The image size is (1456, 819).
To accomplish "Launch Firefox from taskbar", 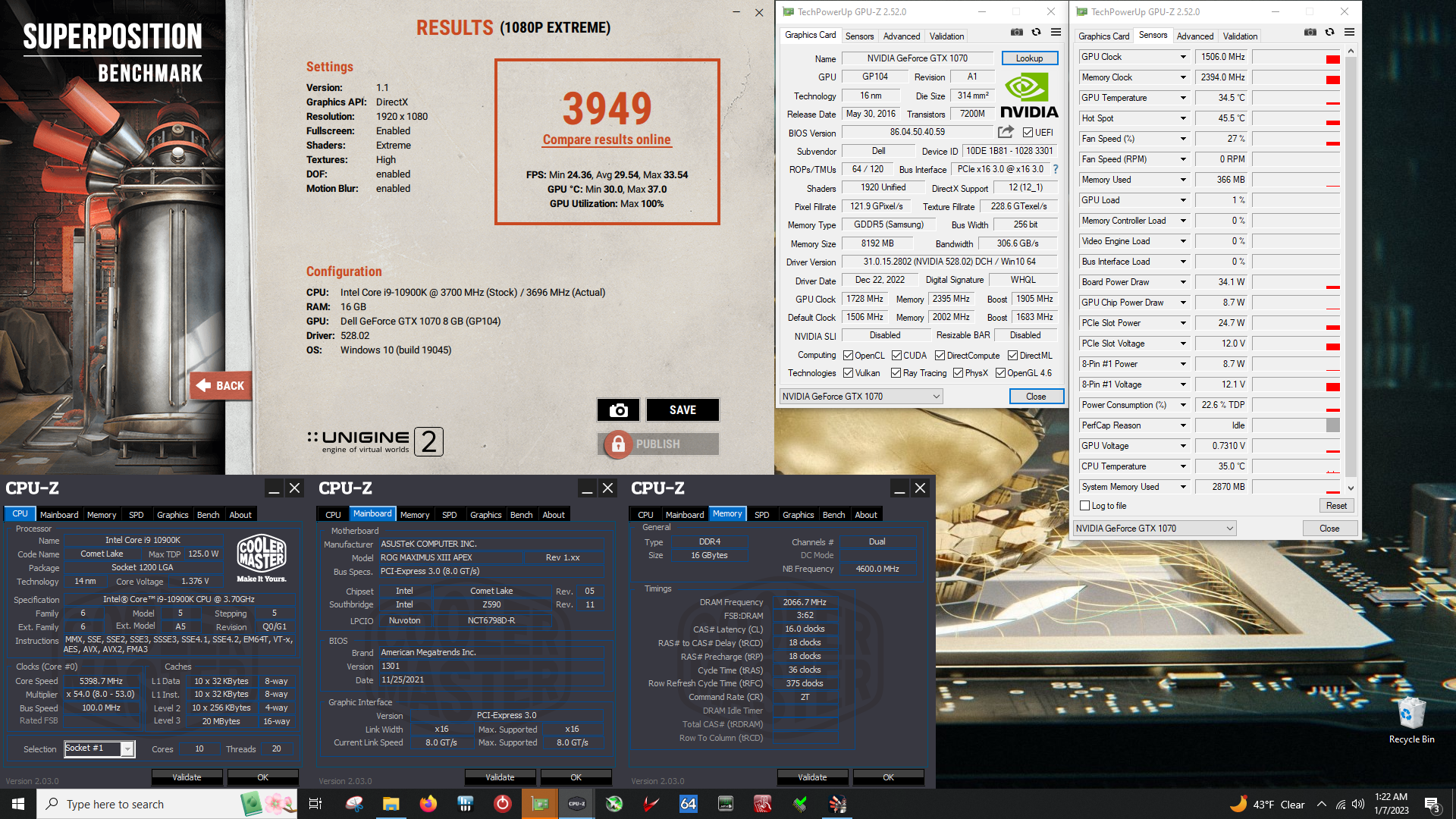I will point(428,804).
